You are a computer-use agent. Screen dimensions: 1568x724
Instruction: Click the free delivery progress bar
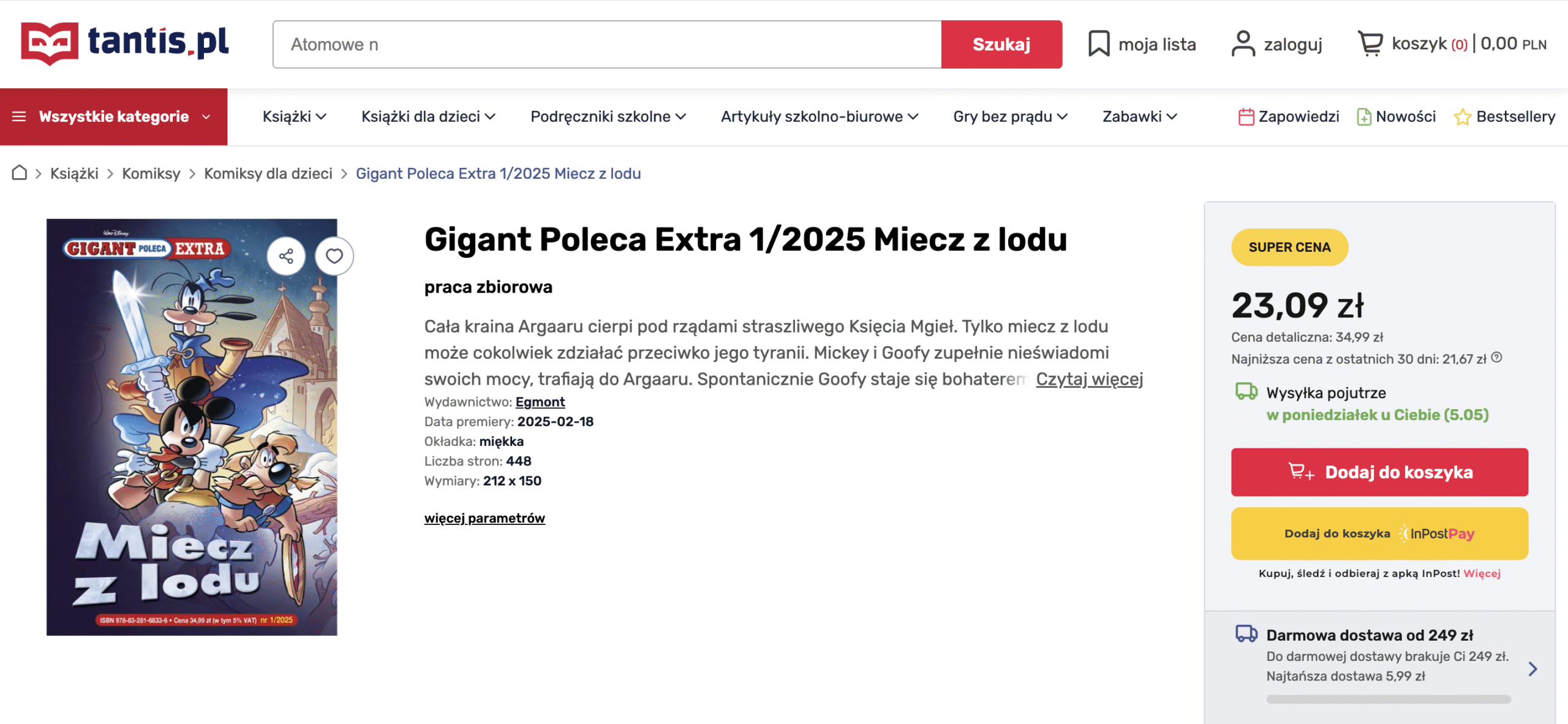[1389, 699]
